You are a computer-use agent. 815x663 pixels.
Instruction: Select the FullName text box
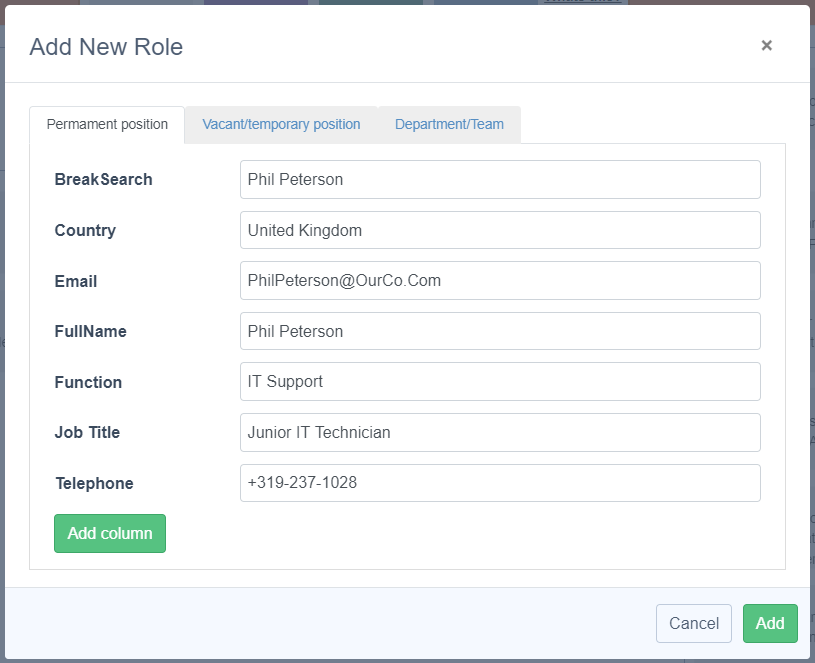500,331
